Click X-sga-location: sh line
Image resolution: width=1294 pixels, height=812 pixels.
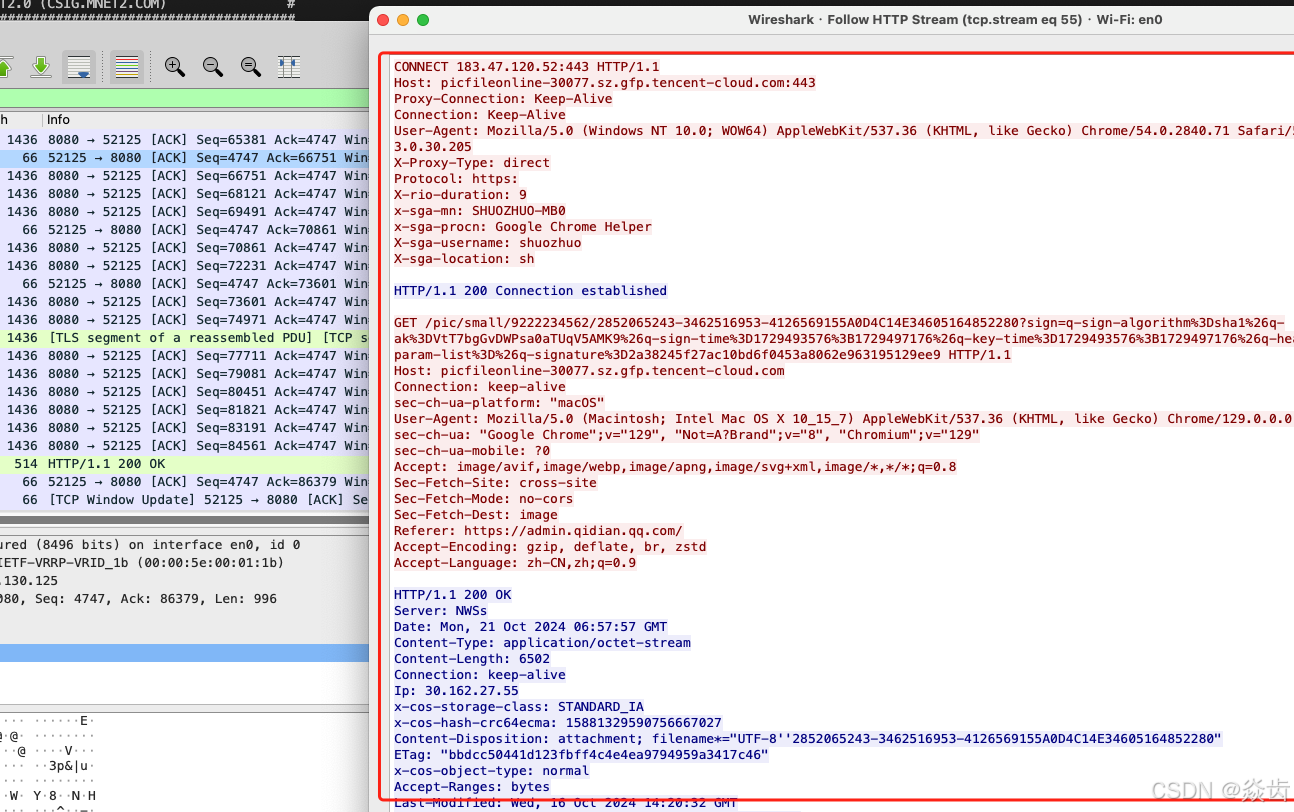(464, 259)
